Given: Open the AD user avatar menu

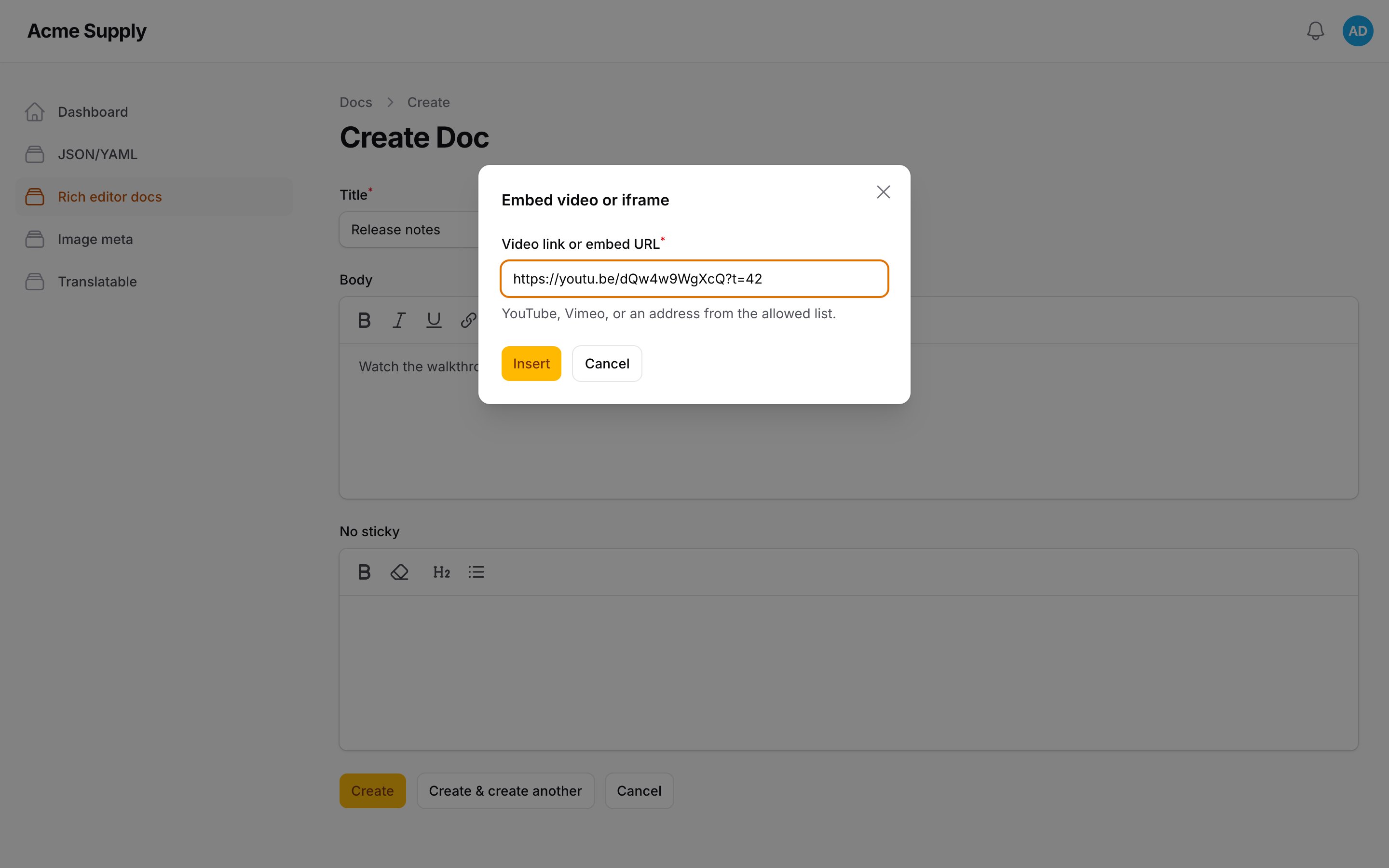Looking at the screenshot, I should 1358,31.
